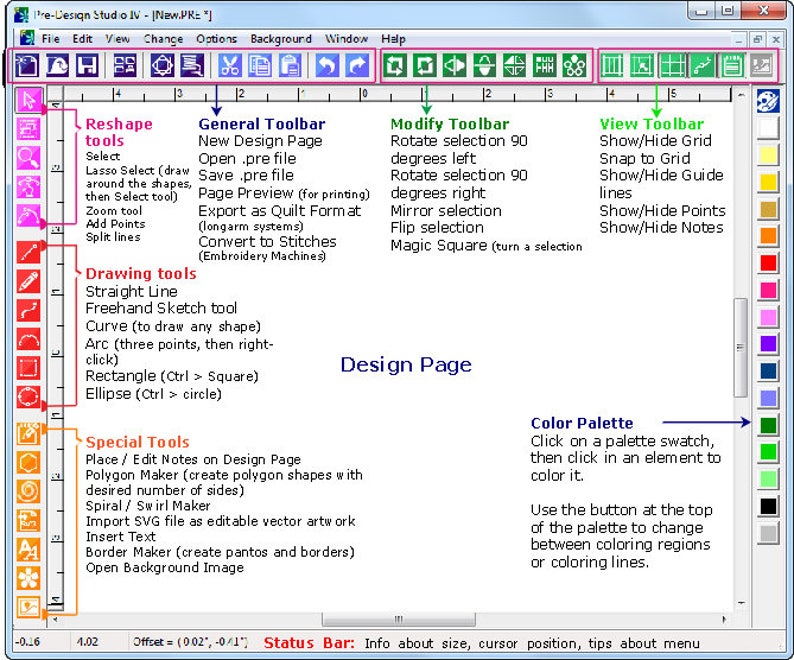Screen dimensions: 794x660
Task: Rotate selection 90 degrees left
Action: 394,65
